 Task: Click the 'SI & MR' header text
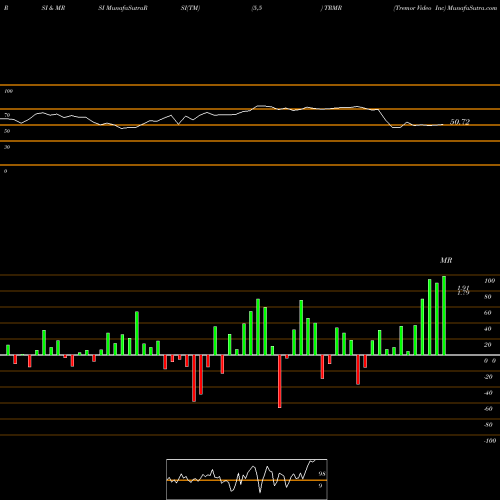click(x=53, y=8)
